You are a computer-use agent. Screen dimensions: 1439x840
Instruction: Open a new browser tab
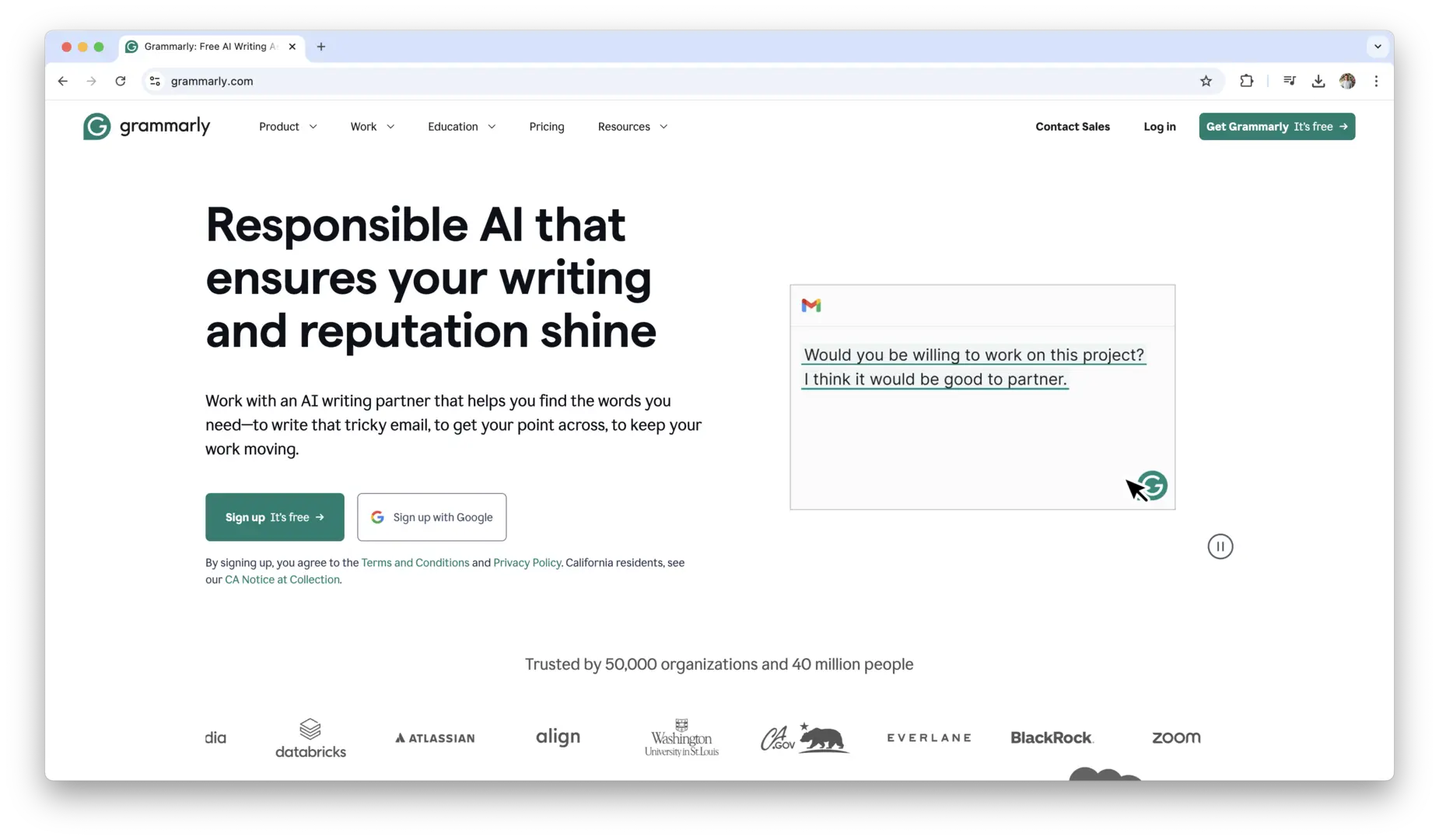pyautogui.click(x=321, y=47)
